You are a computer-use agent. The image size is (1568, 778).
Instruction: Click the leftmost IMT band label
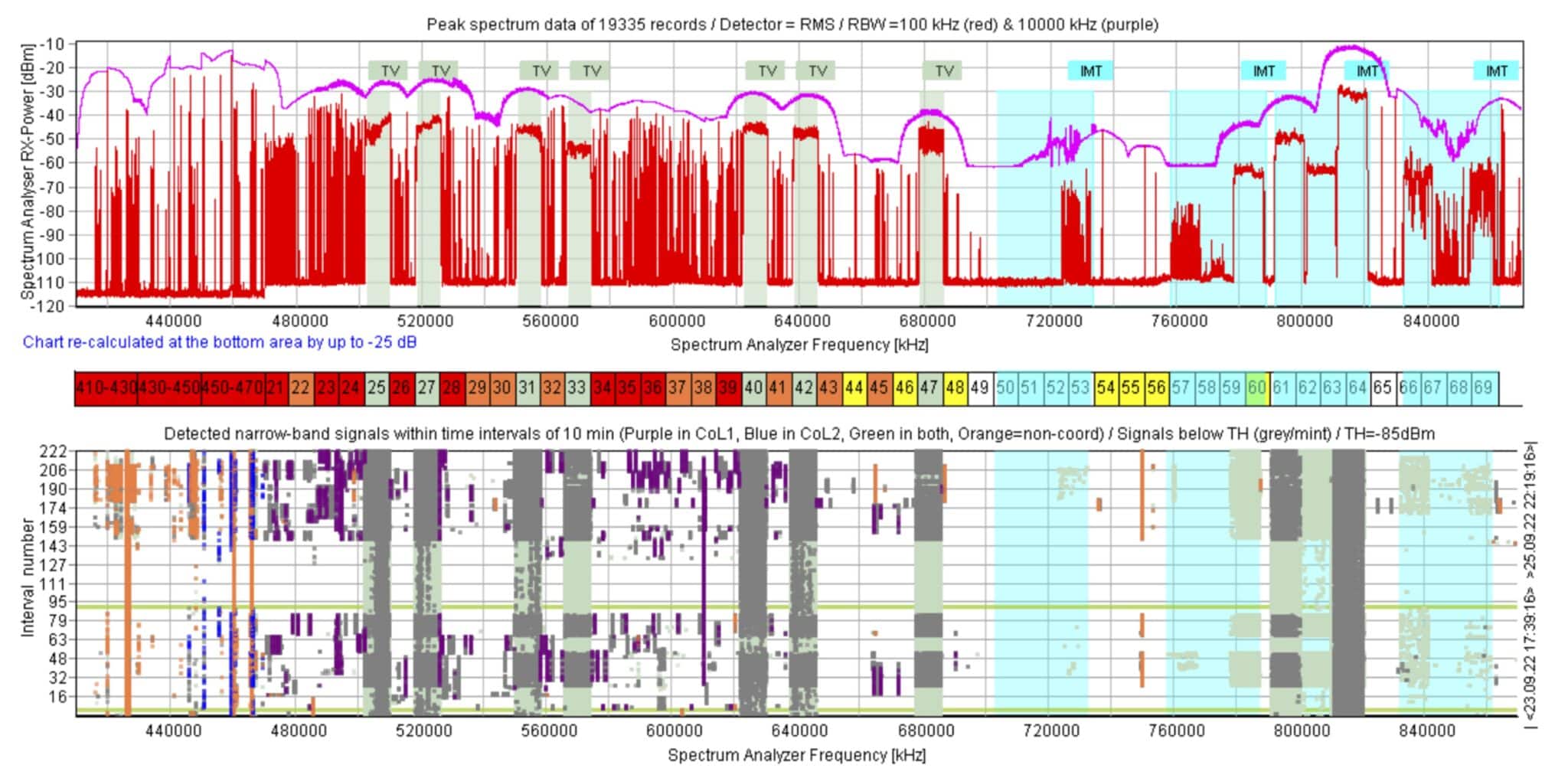[x=1090, y=71]
